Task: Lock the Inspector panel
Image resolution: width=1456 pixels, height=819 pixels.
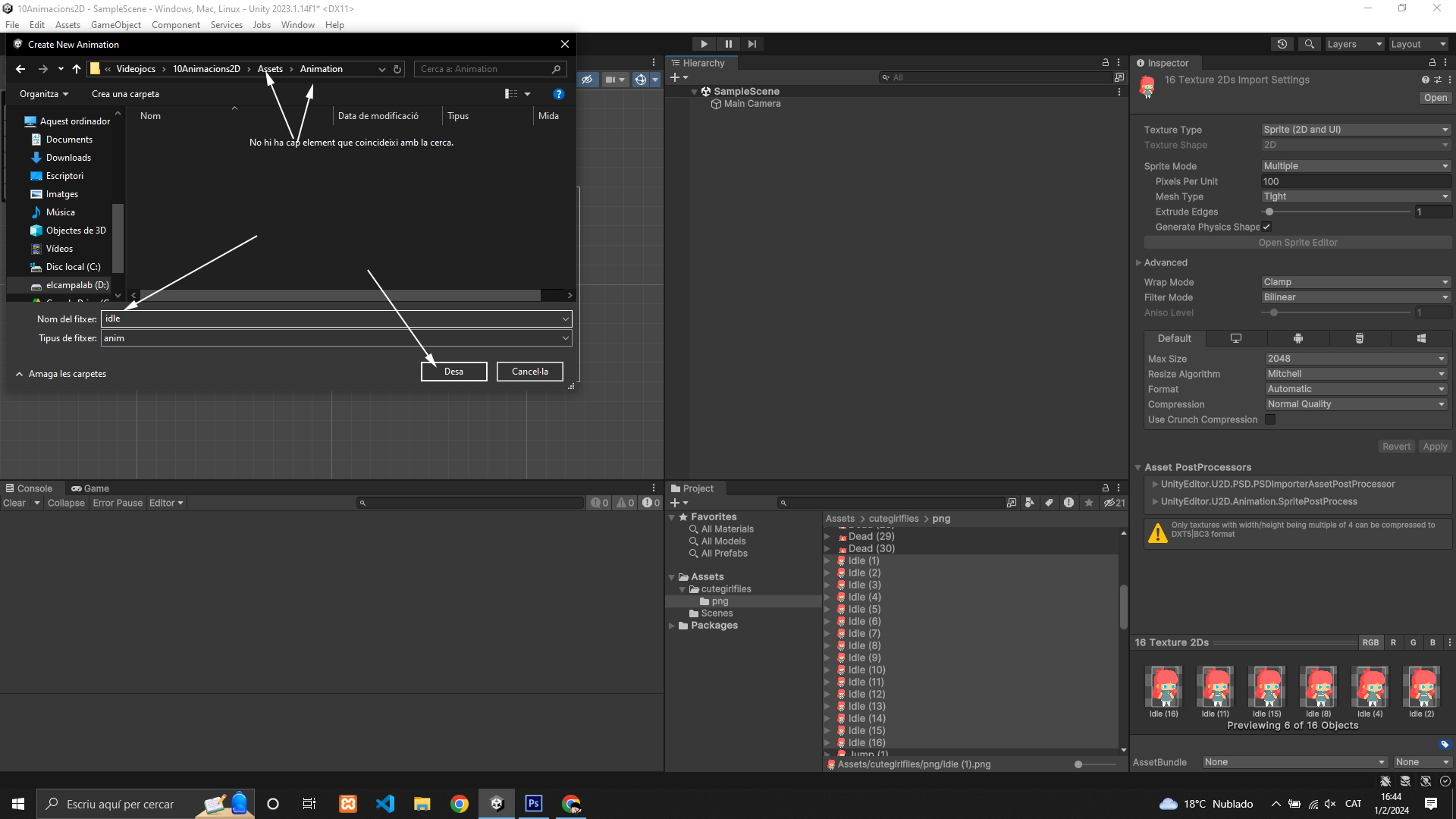Action: (1432, 63)
